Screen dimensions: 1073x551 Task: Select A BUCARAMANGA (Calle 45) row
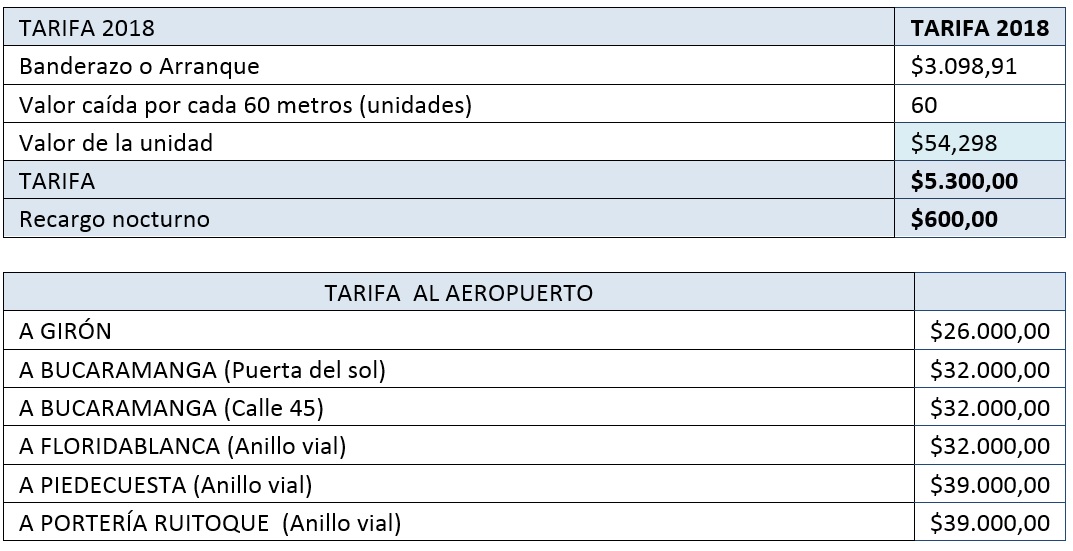pos(534,407)
